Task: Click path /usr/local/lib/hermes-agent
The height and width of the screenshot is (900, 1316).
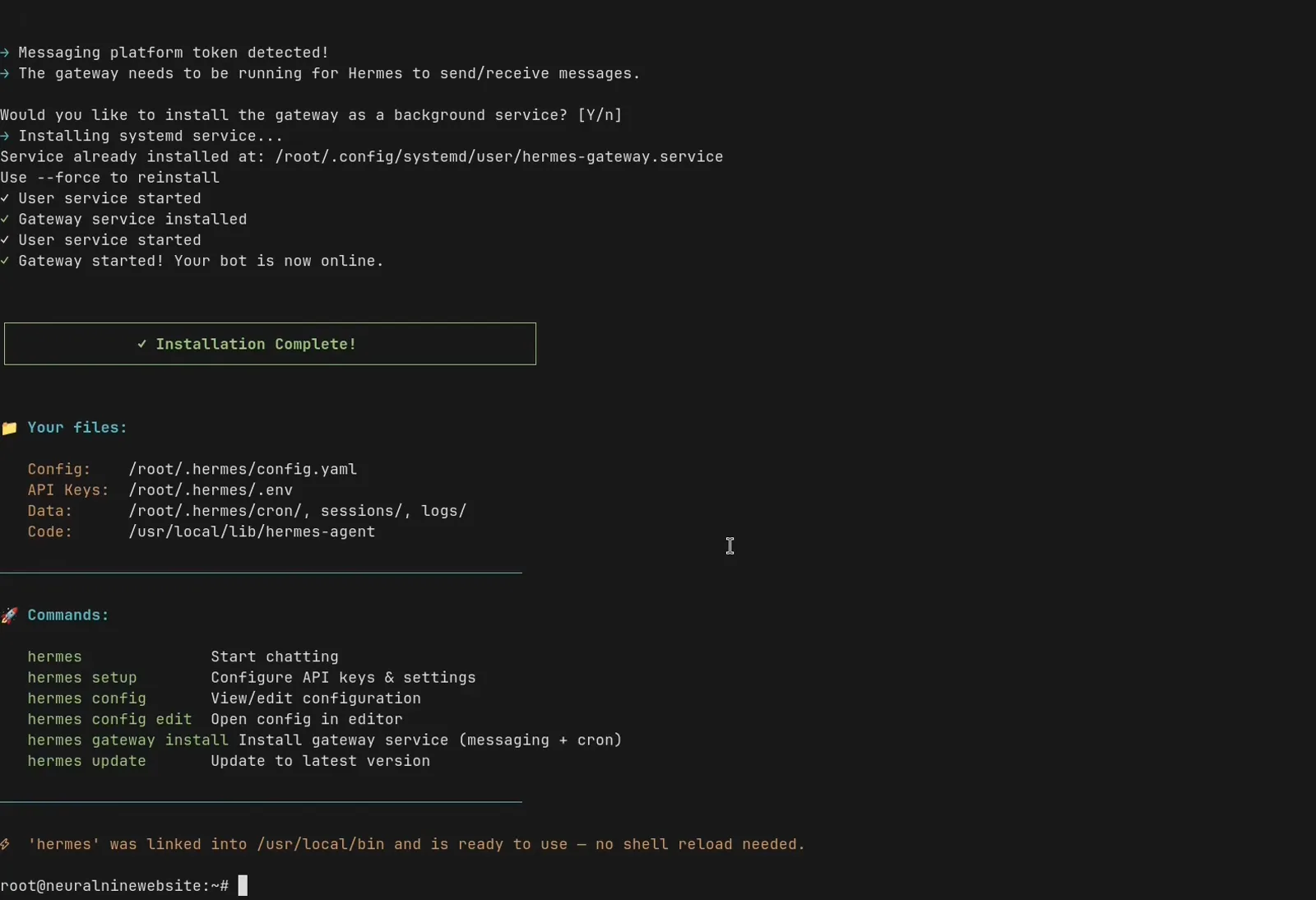Action: coord(252,531)
